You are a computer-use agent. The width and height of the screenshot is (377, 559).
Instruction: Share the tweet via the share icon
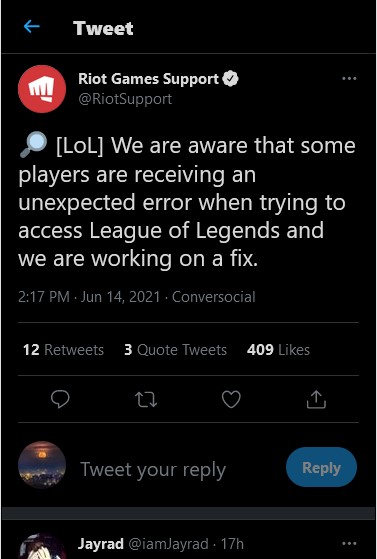316,399
